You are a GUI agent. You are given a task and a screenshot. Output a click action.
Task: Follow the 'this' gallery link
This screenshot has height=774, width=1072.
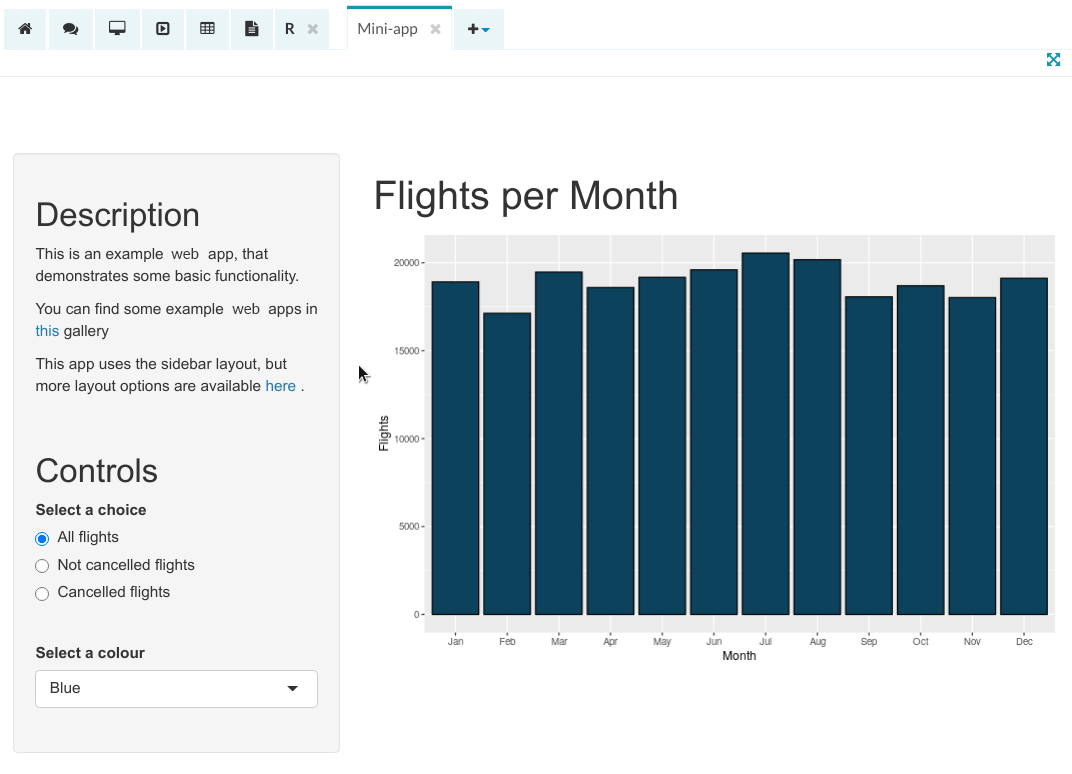[47, 331]
